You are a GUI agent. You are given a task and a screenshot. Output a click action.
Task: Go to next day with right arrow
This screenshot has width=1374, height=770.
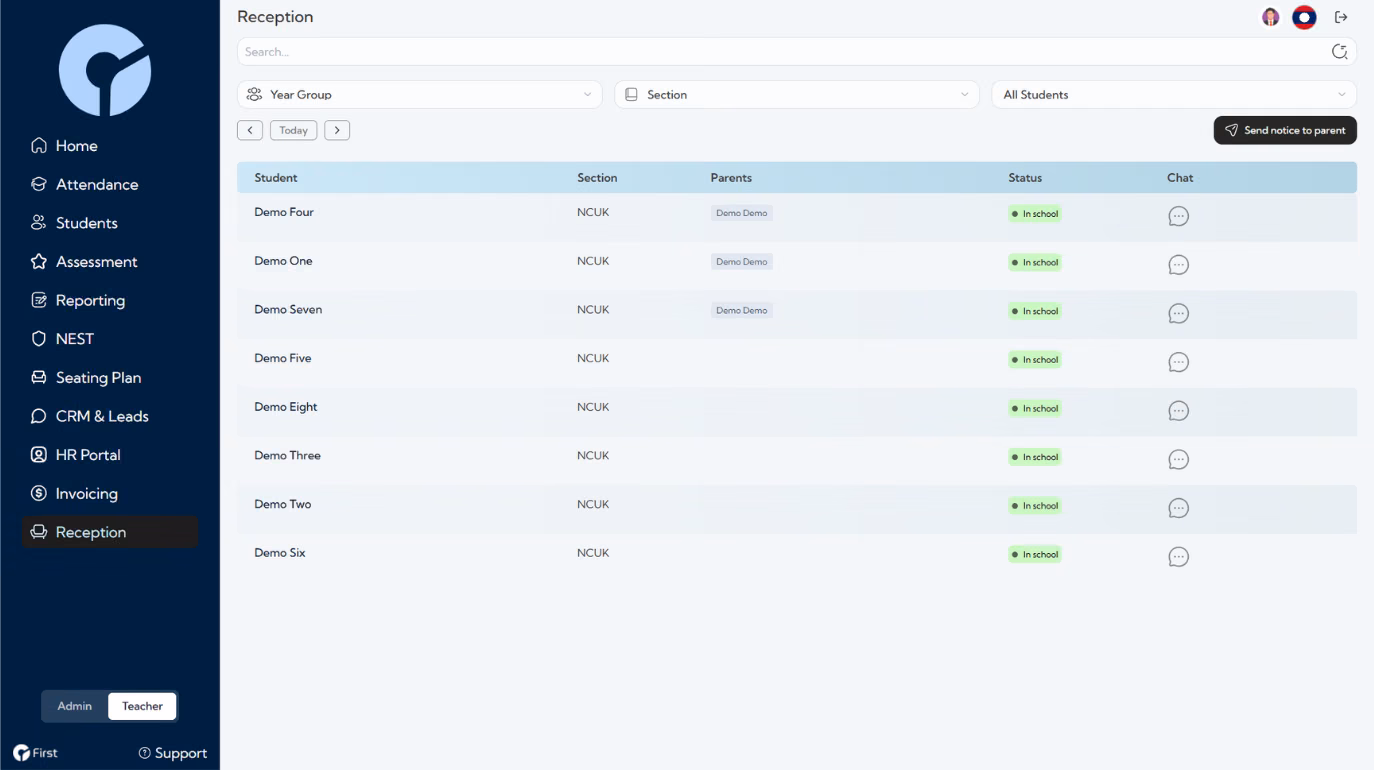(x=337, y=130)
